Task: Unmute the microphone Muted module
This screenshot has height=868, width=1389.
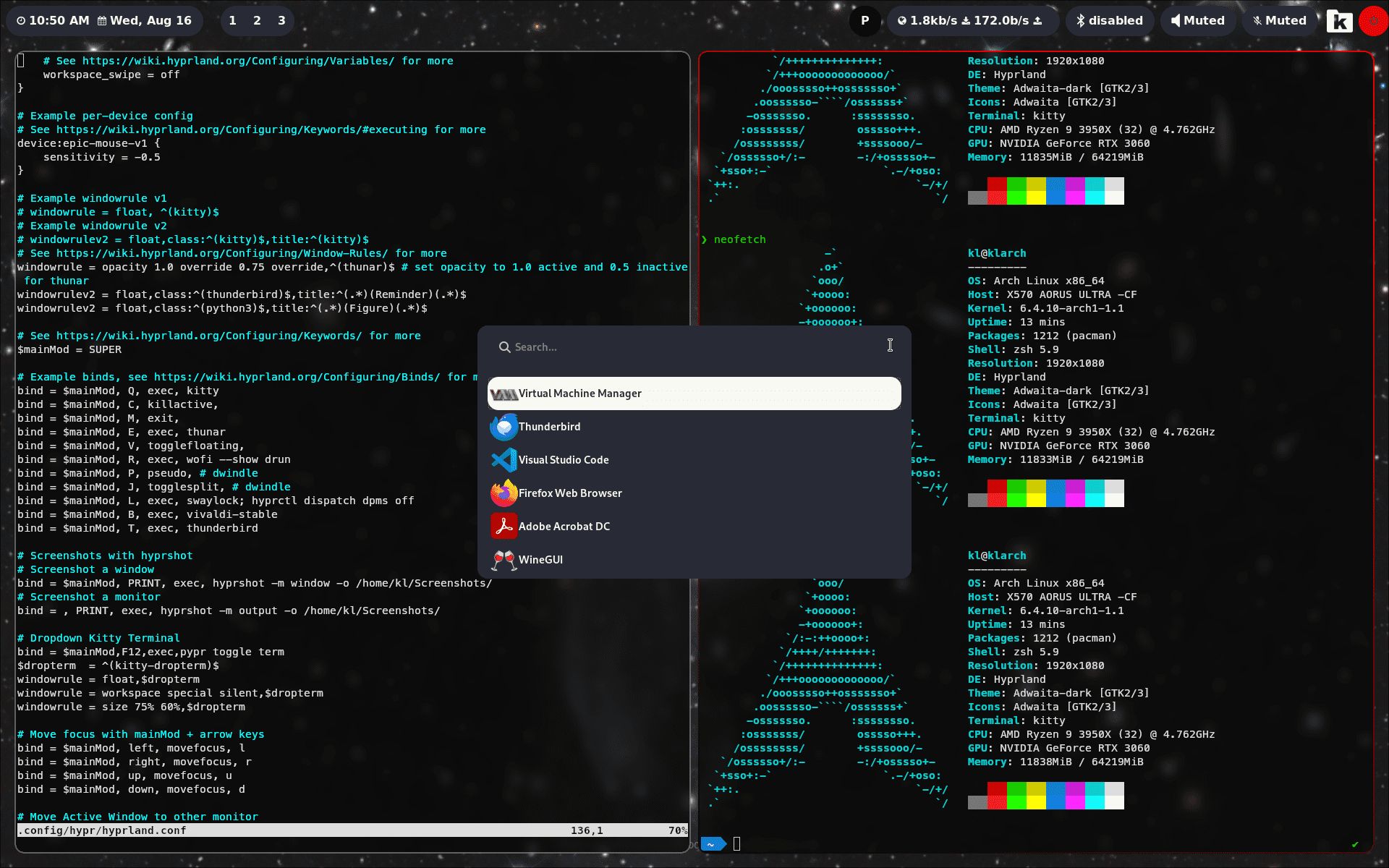Action: [x=1280, y=21]
